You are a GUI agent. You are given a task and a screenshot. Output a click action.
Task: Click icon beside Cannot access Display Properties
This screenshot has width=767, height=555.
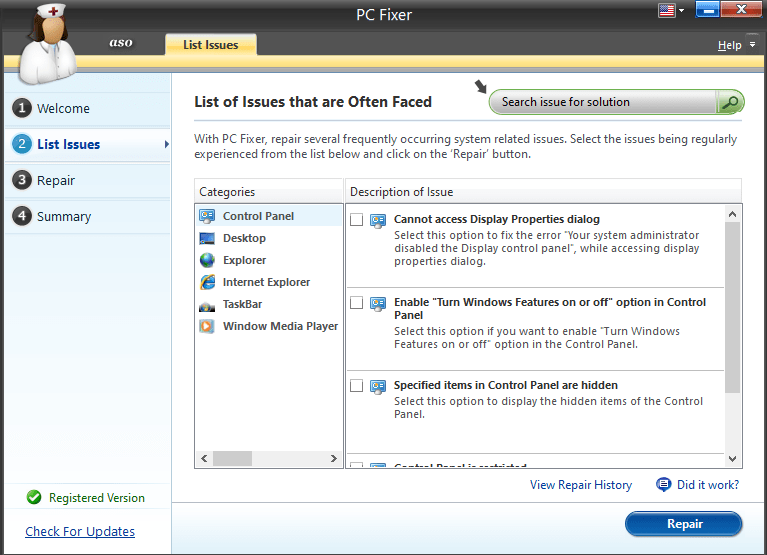point(378,221)
